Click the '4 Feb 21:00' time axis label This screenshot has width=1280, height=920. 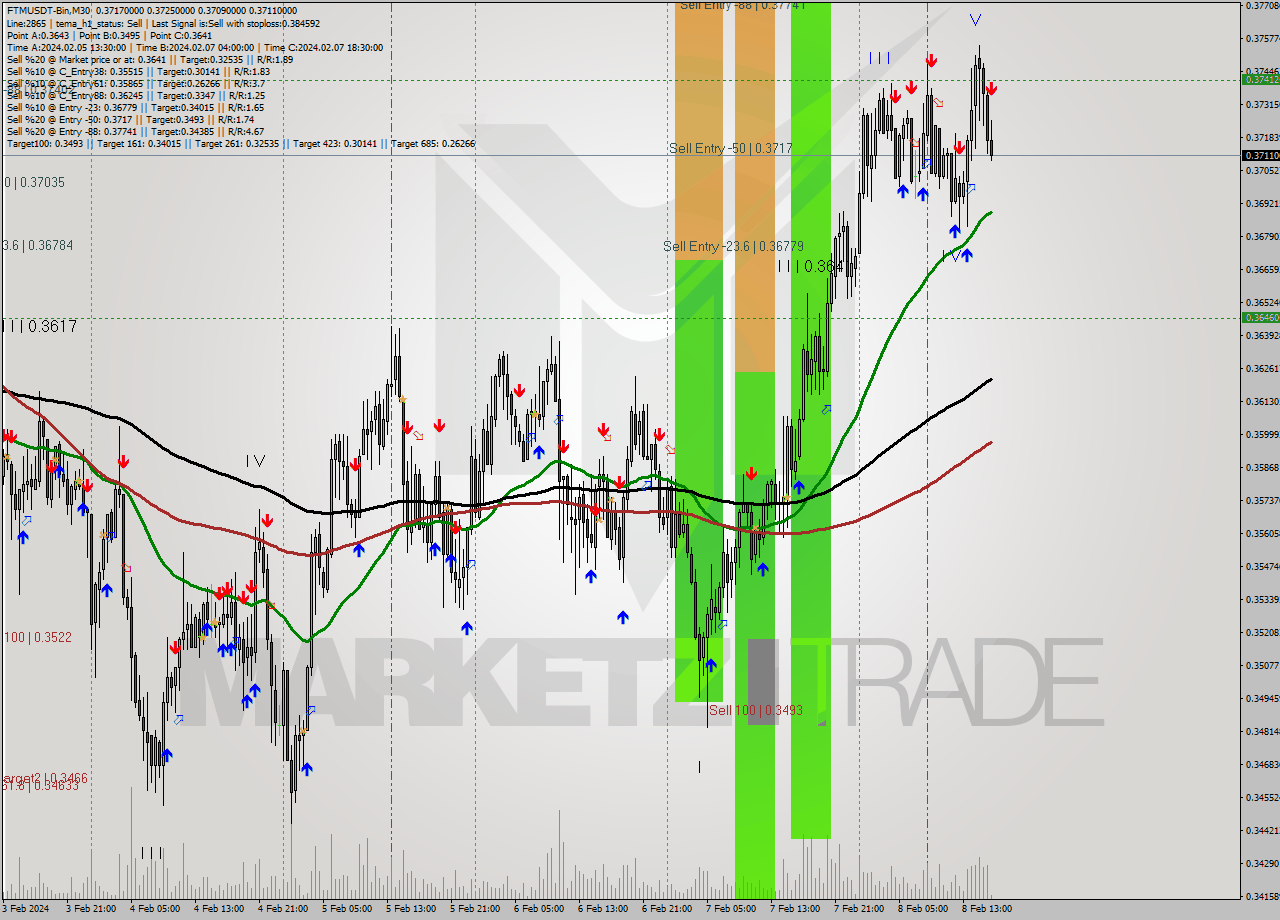pos(282,909)
